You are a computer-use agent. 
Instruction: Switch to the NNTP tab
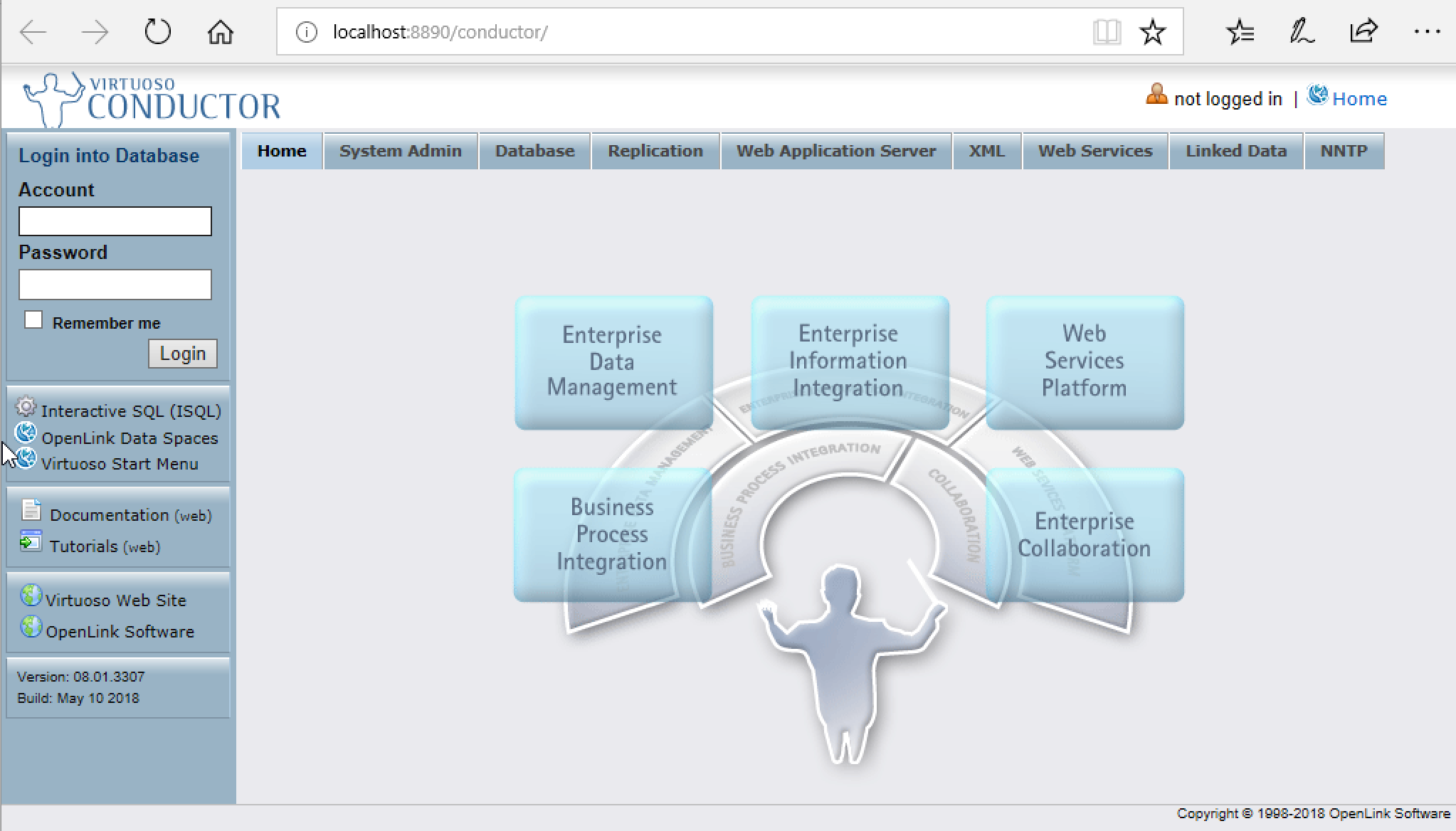pos(1344,151)
